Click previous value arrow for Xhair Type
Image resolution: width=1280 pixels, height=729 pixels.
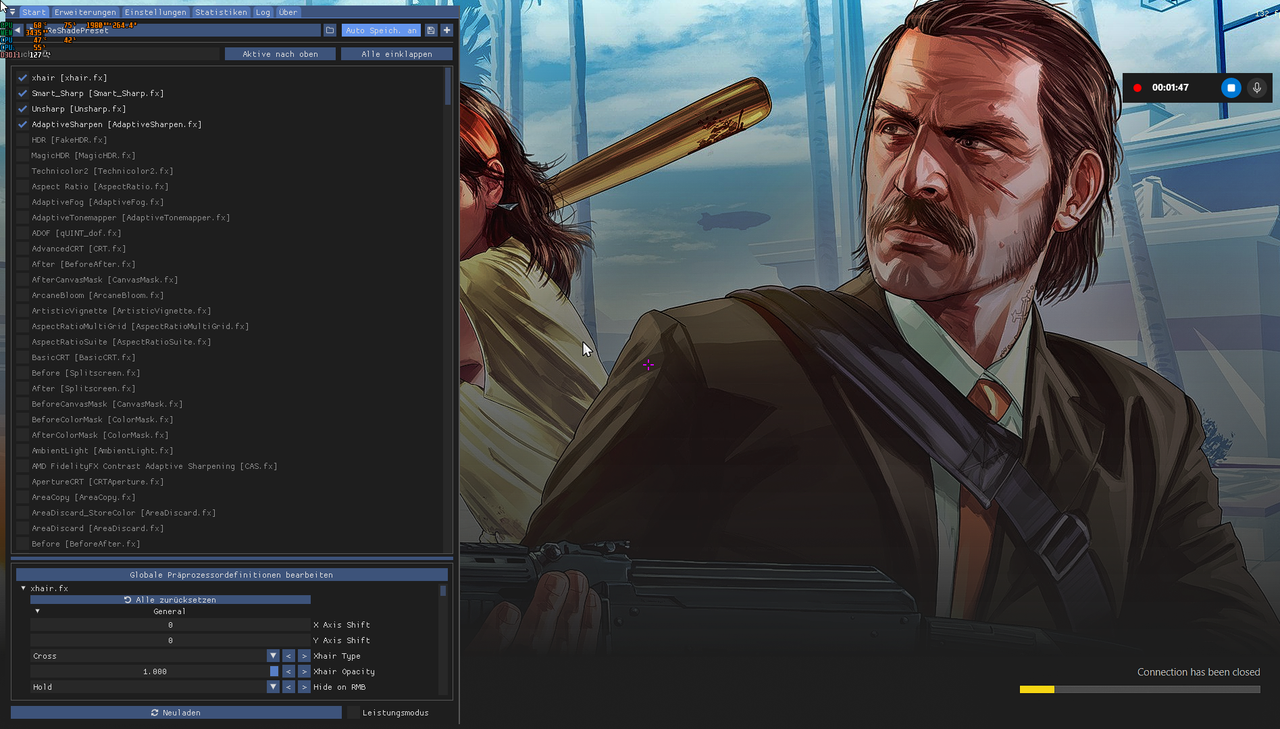tap(288, 656)
